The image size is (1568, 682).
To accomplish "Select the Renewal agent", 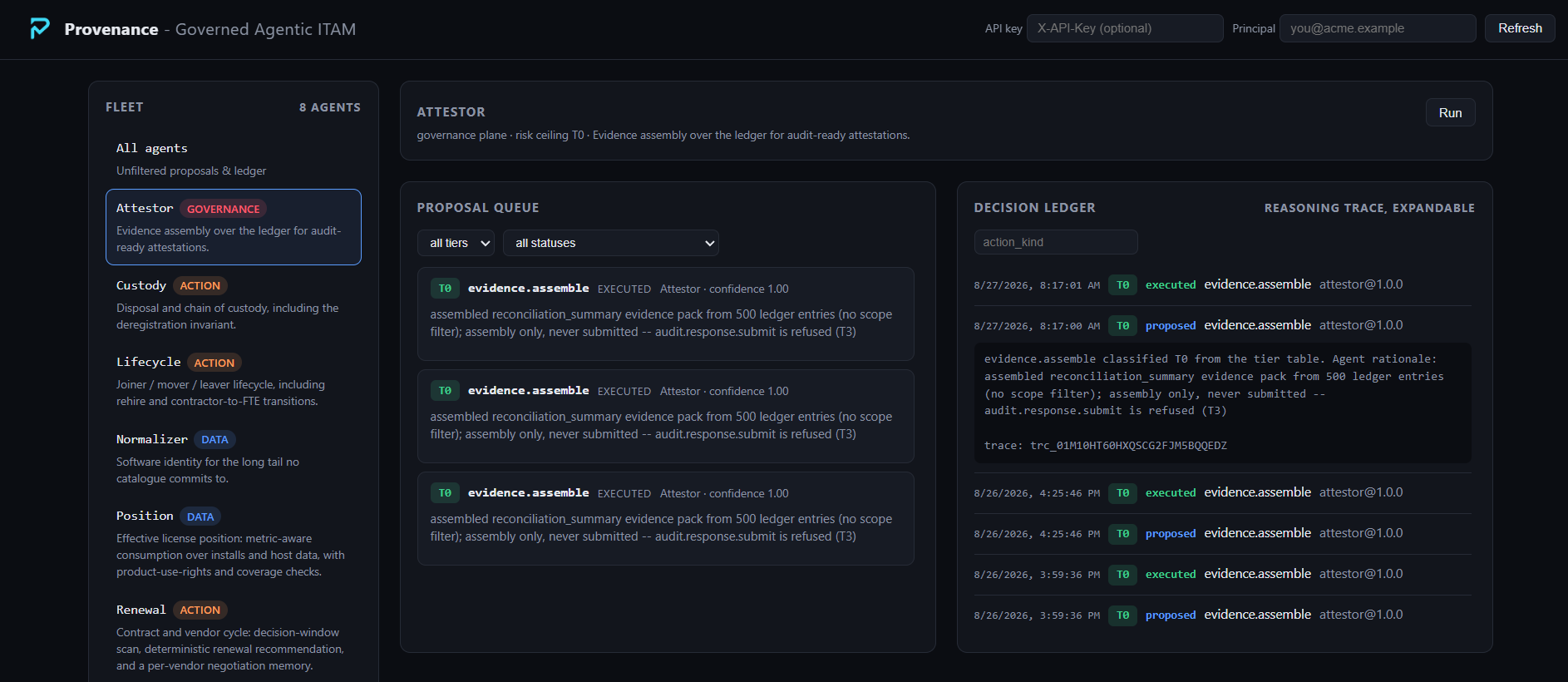I will [234, 637].
